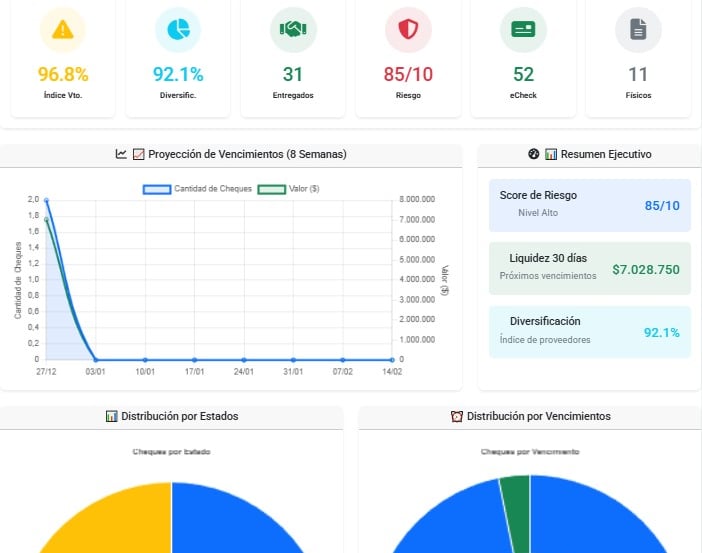Screen dimensions: 702x553
Task: Click the 52 eCheck value
Action: coord(523,74)
